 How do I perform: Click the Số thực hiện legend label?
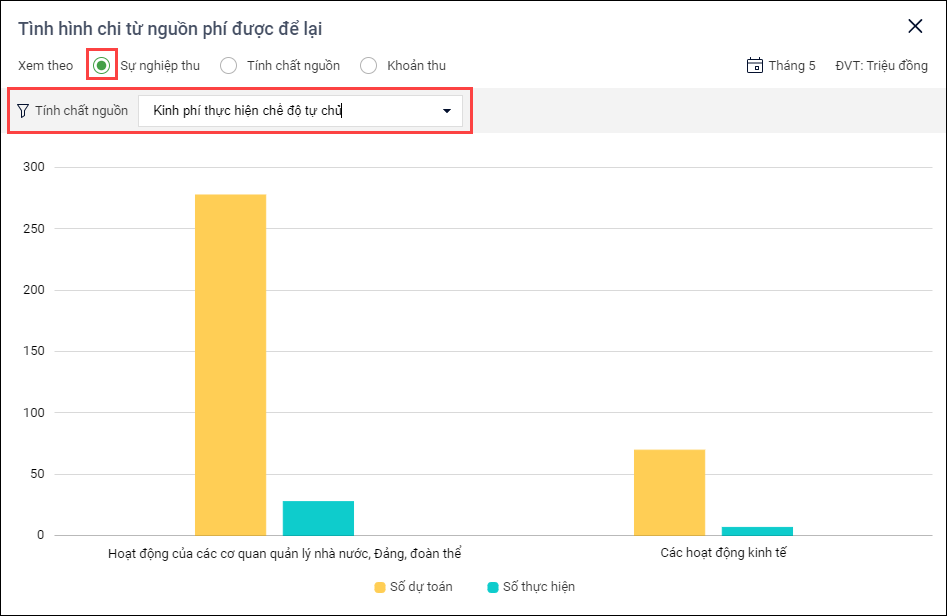tap(538, 587)
